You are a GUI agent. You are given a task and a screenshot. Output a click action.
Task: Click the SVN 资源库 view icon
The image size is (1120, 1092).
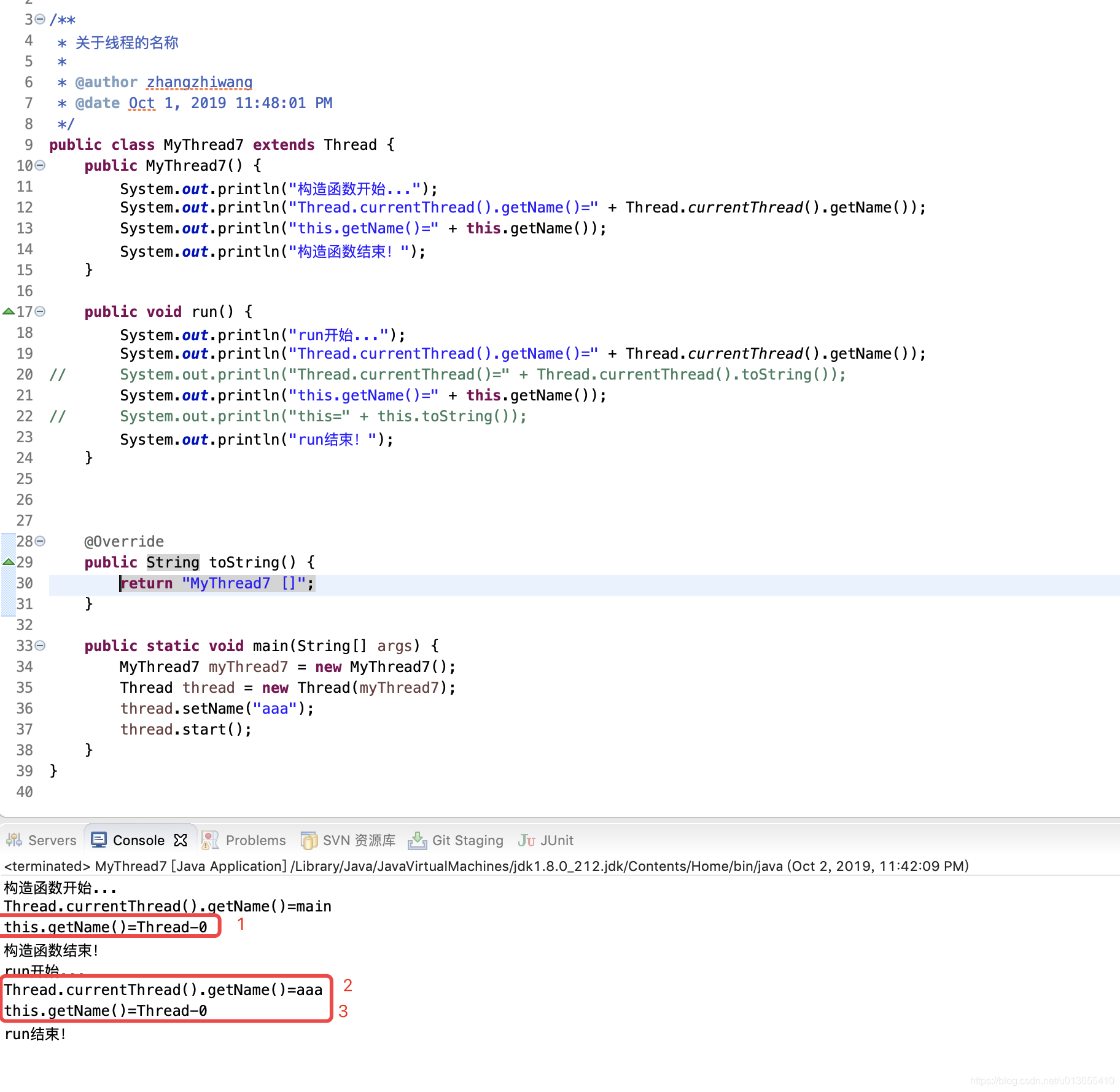click(309, 840)
